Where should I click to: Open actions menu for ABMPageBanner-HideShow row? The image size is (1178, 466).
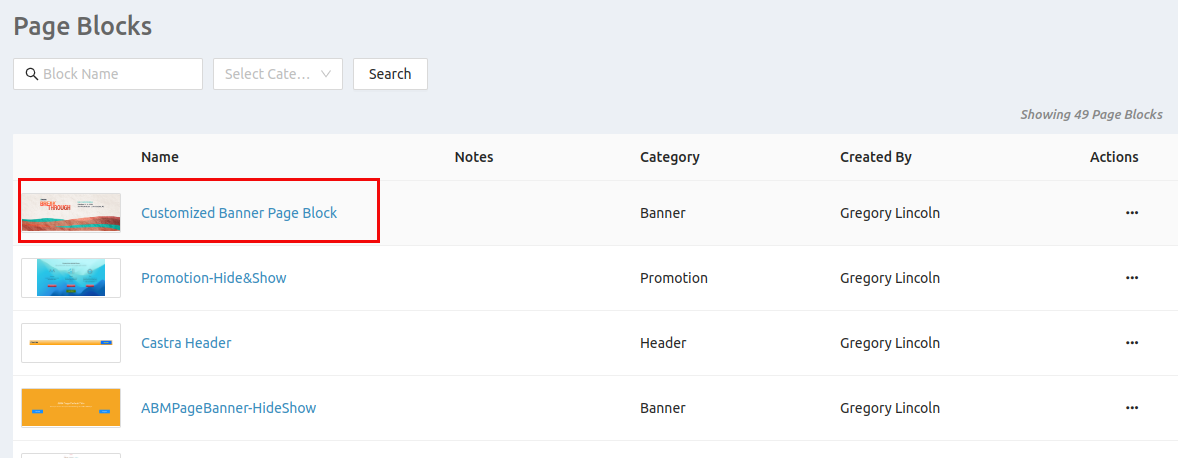pyautogui.click(x=1131, y=407)
